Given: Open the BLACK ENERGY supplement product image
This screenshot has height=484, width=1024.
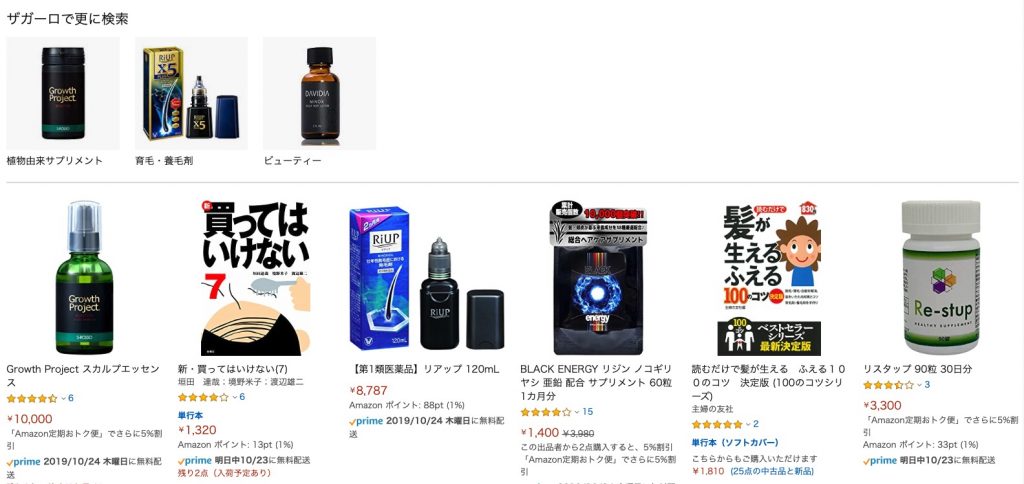Looking at the screenshot, I should point(598,278).
